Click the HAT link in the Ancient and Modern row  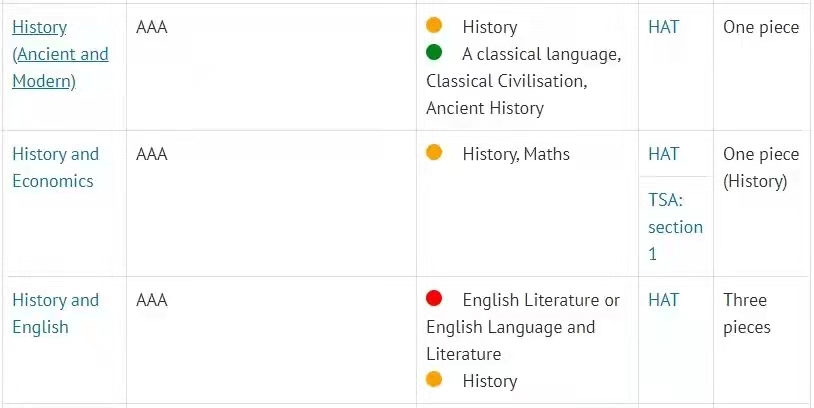[x=663, y=27]
